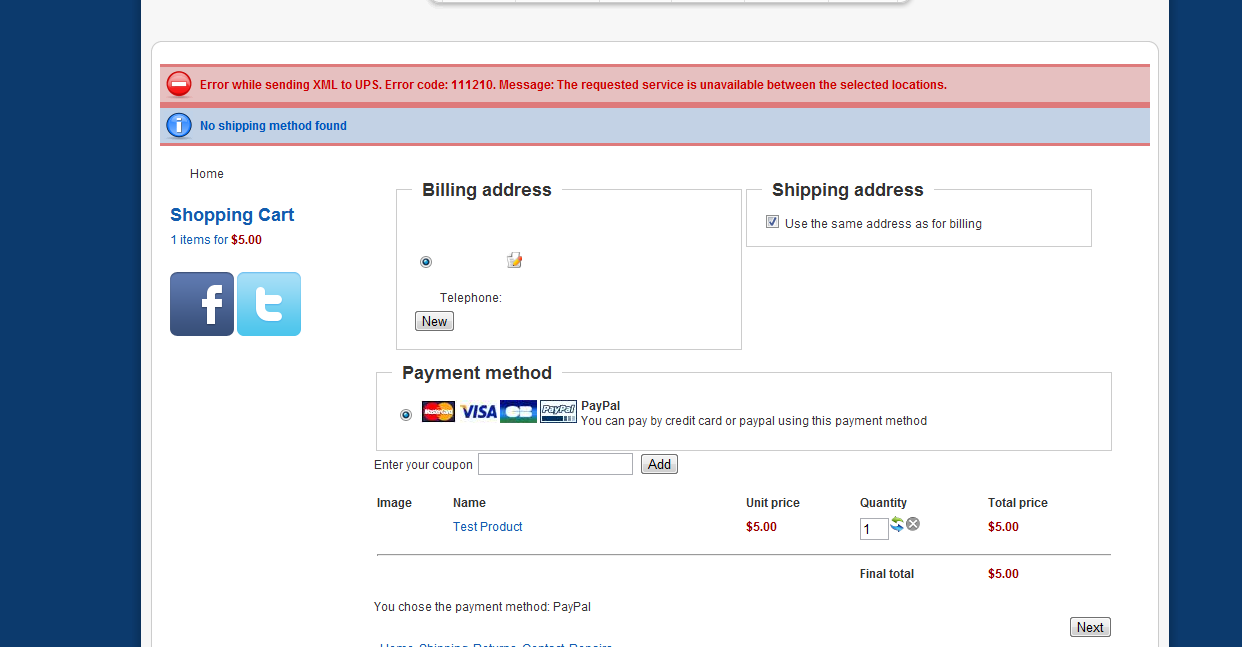The image size is (1242, 647).
Task: Open the Facebook social icon
Action: tap(202, 304)
